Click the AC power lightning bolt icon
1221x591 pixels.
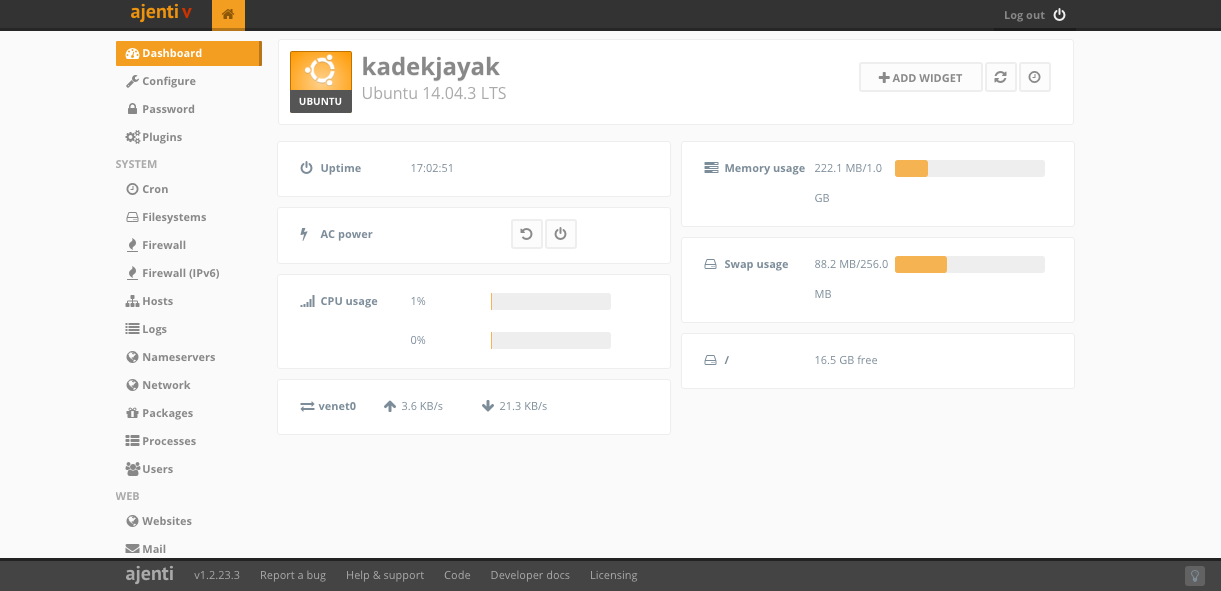click(x=304, y=234)
